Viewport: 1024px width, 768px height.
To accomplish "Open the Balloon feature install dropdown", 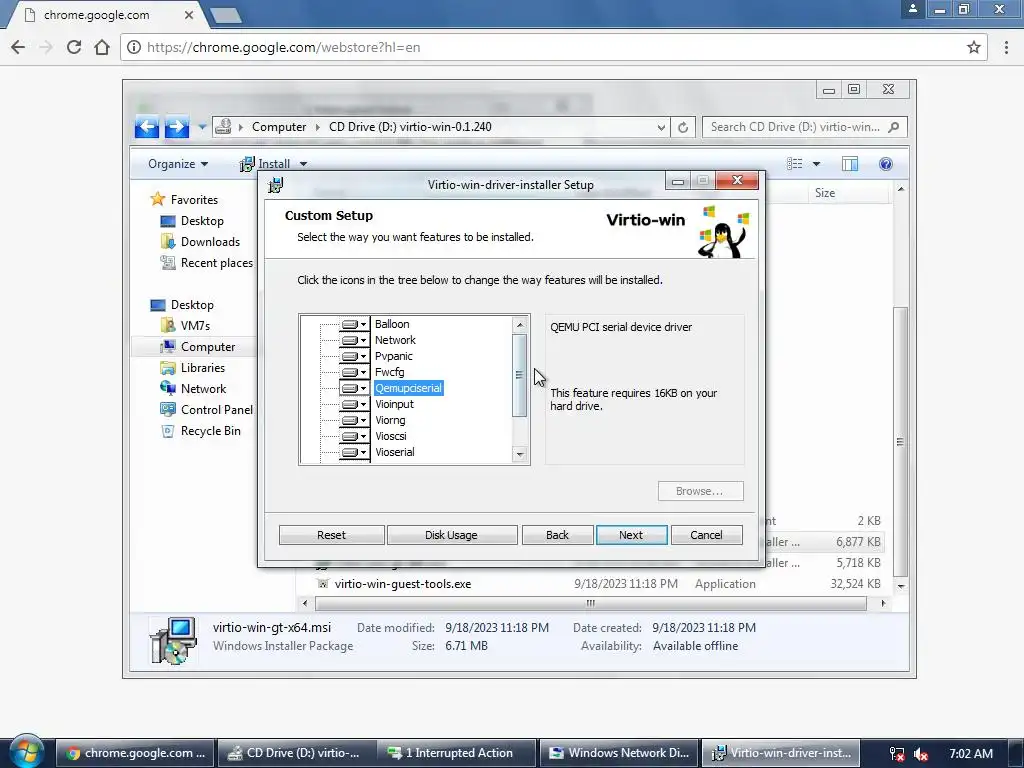I will [354, 325].
